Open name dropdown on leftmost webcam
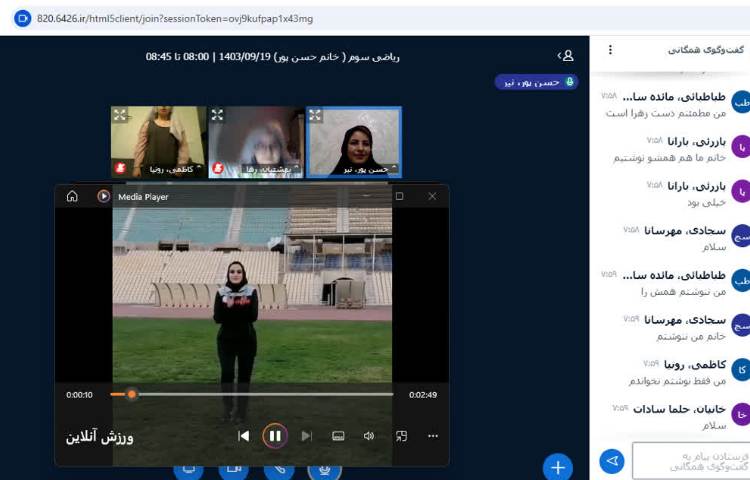Viewport: 750px width, 480px height. pos(173,169)
